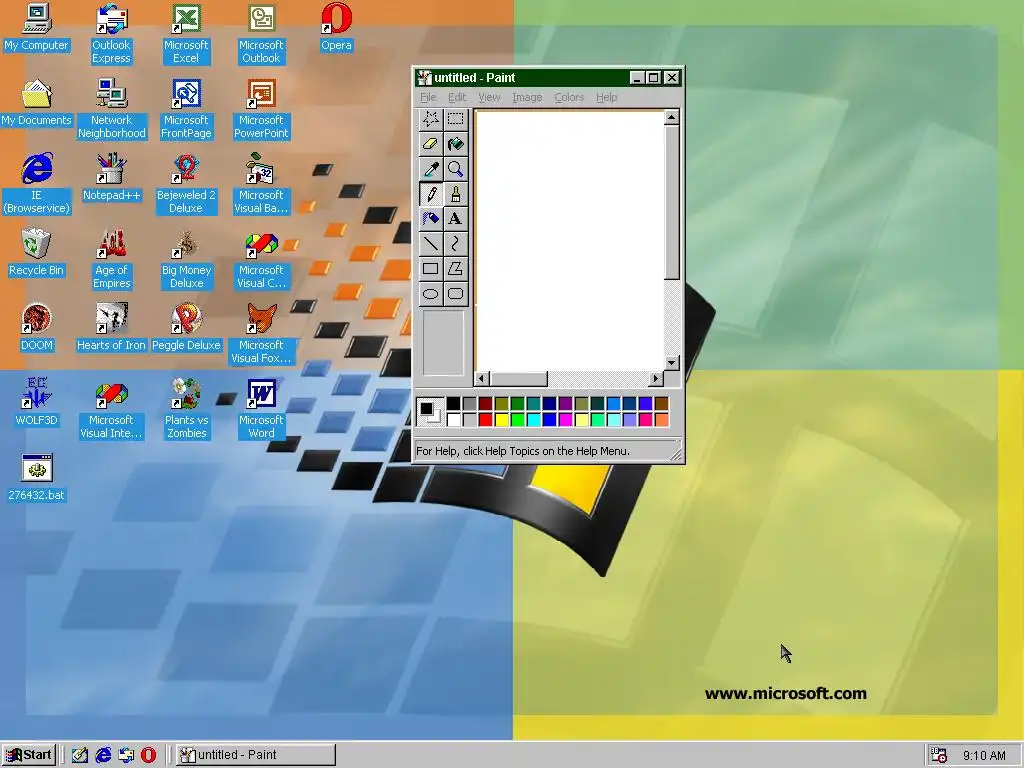Open the File menu in Paint

point(428,97)
